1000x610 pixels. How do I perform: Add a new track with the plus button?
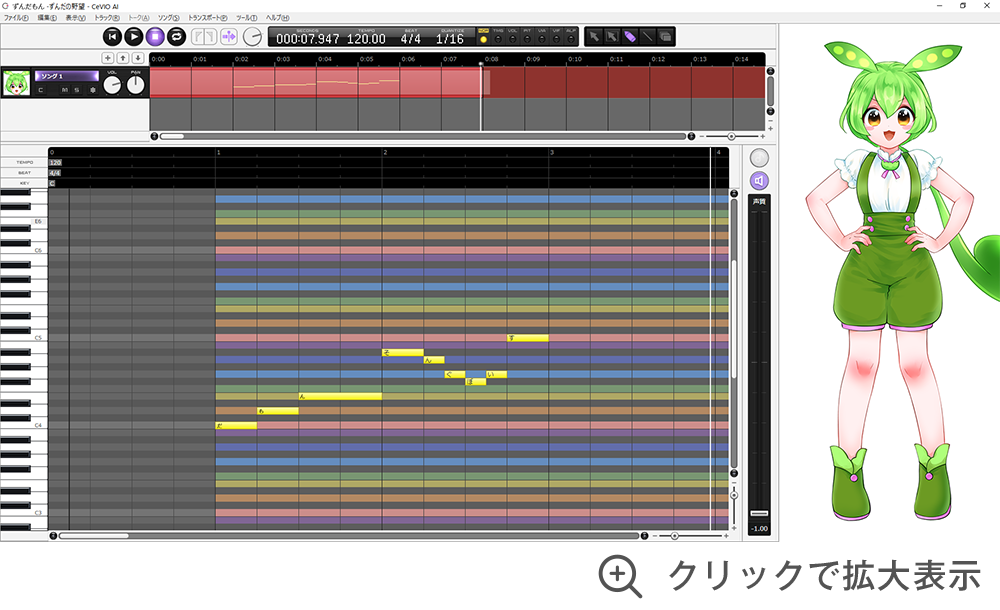pyautogui.click(x=108, y=58)
